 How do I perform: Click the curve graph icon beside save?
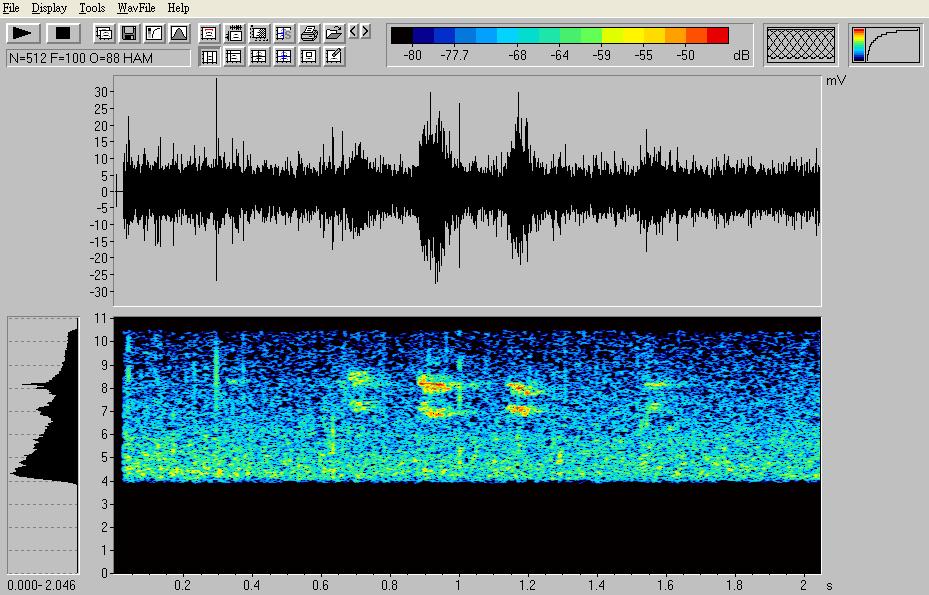[154, 33]
